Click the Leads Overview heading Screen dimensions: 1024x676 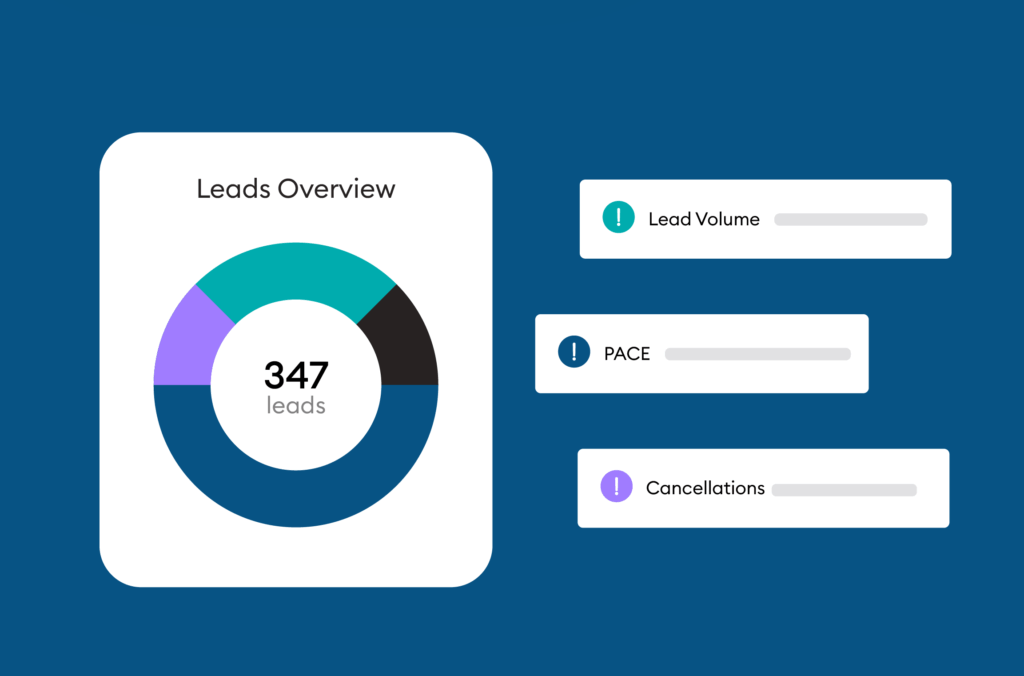[x=296, y=188]
